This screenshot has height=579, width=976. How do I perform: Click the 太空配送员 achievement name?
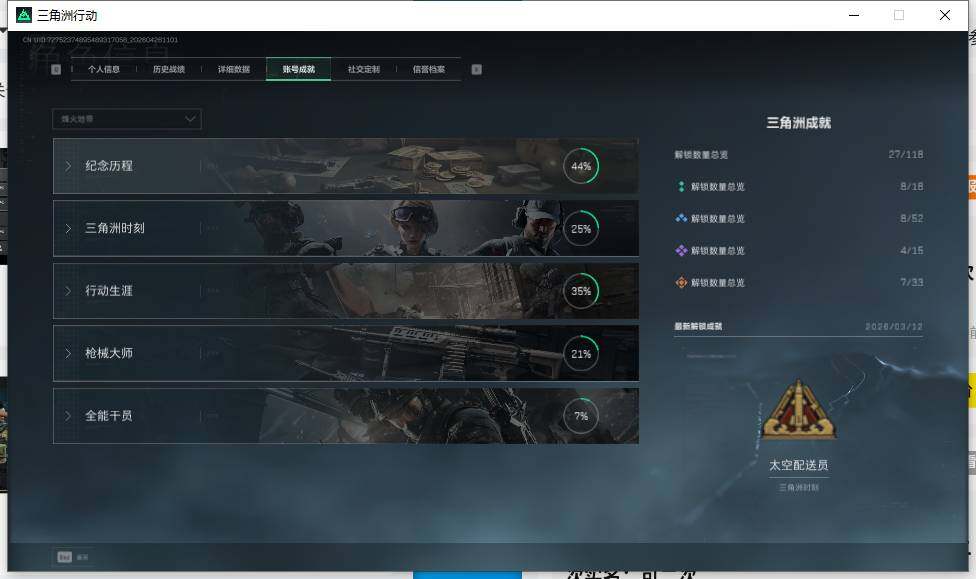pyautogui.click(x=799, y=465)
